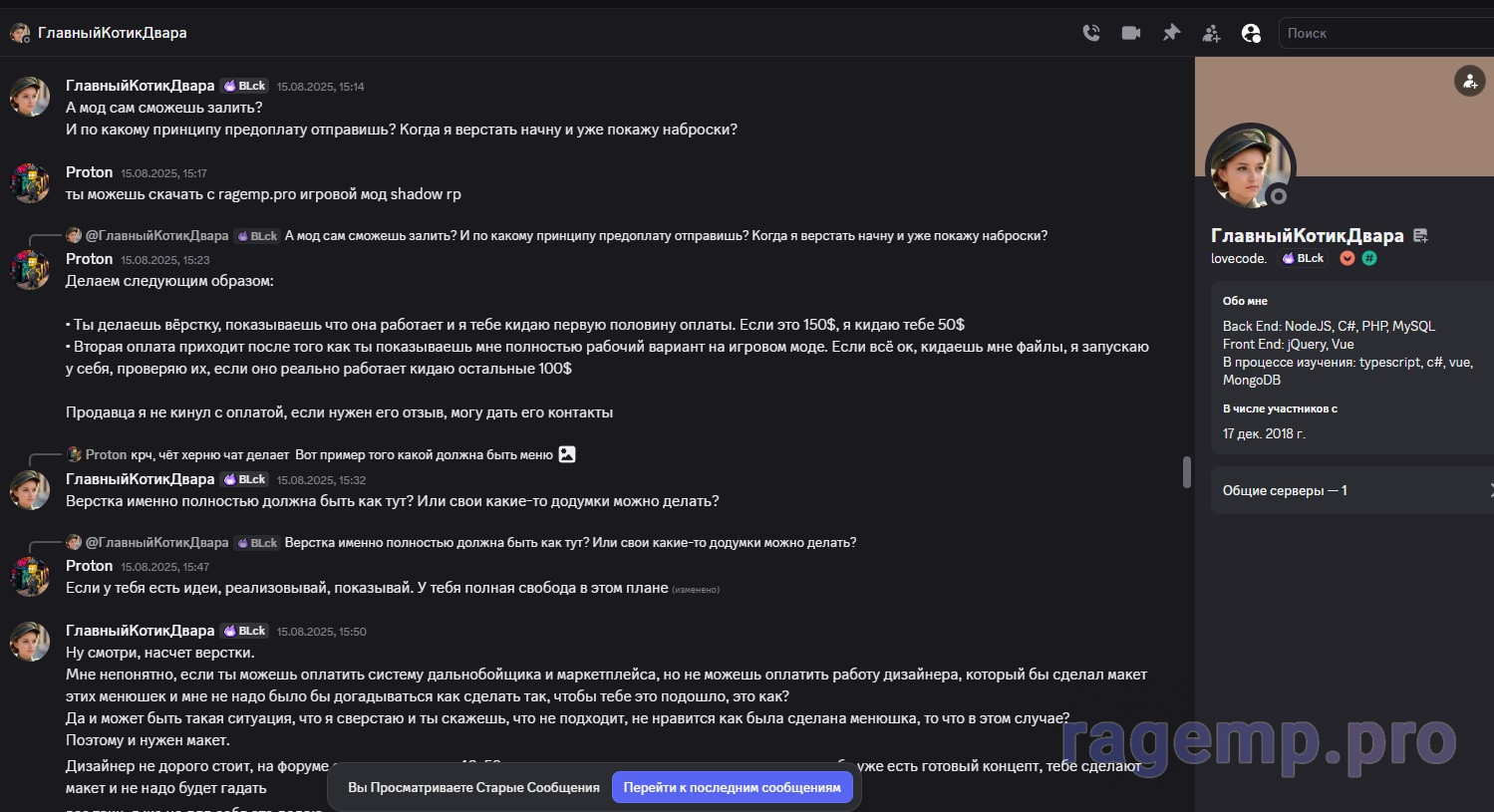
Task: Click 'Front End: jQuery, Vue' bio line
Action: coord(1288,344)
